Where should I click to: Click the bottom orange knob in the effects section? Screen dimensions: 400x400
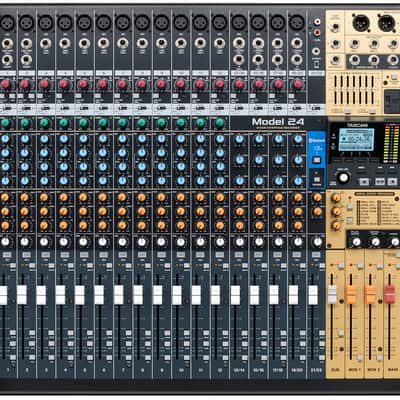coord(336,226)
